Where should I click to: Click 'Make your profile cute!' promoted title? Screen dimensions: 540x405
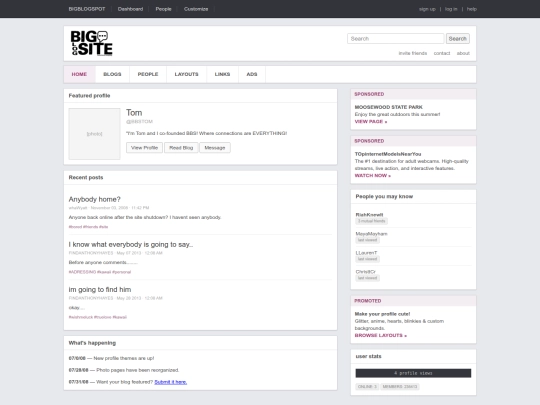coord(382,314)
